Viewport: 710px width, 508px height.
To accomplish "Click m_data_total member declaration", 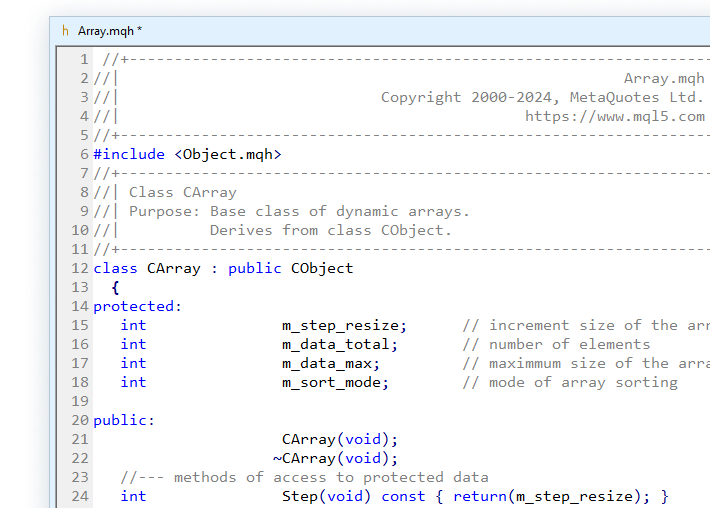I will [x=340, y=345].
